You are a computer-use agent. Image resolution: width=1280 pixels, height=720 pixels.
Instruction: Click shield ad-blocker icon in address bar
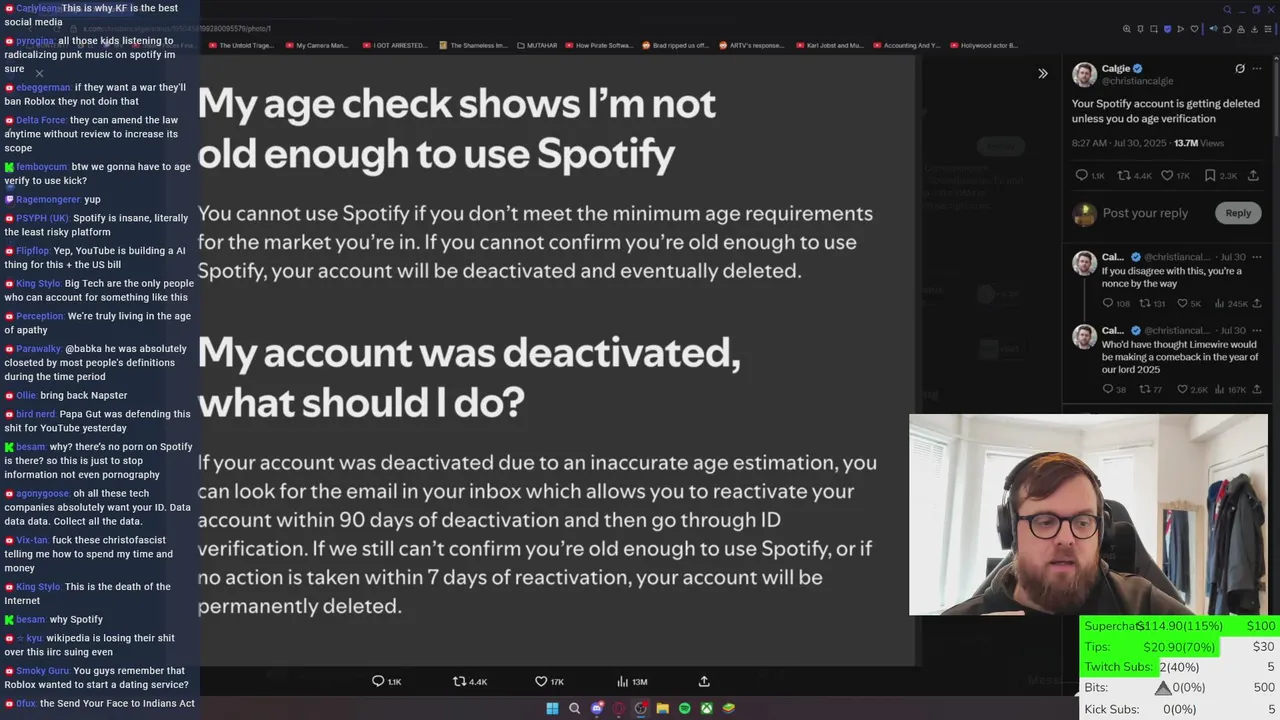click(1168, 29)
